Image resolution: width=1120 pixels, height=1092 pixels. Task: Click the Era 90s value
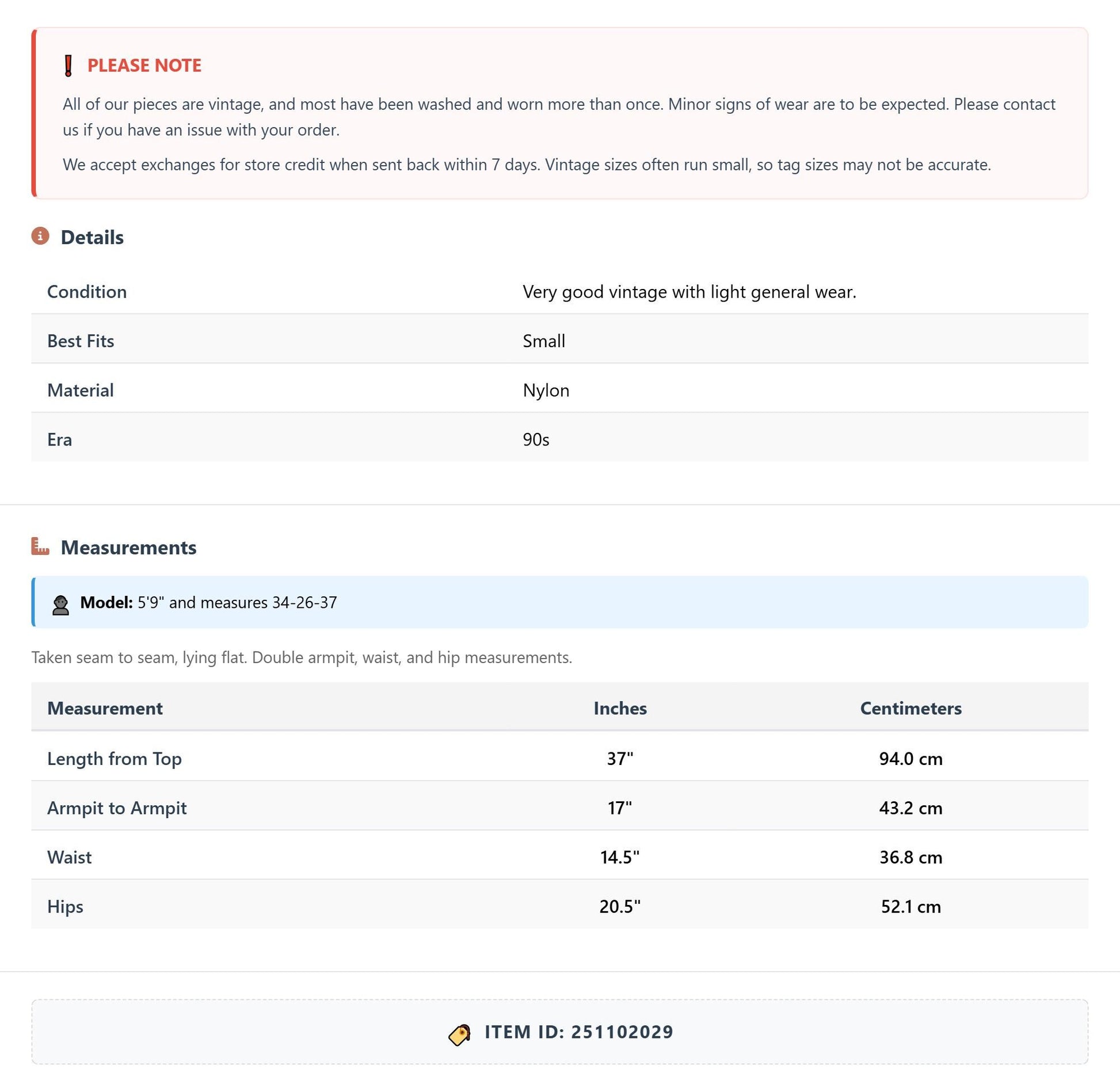tap(536, 440)
